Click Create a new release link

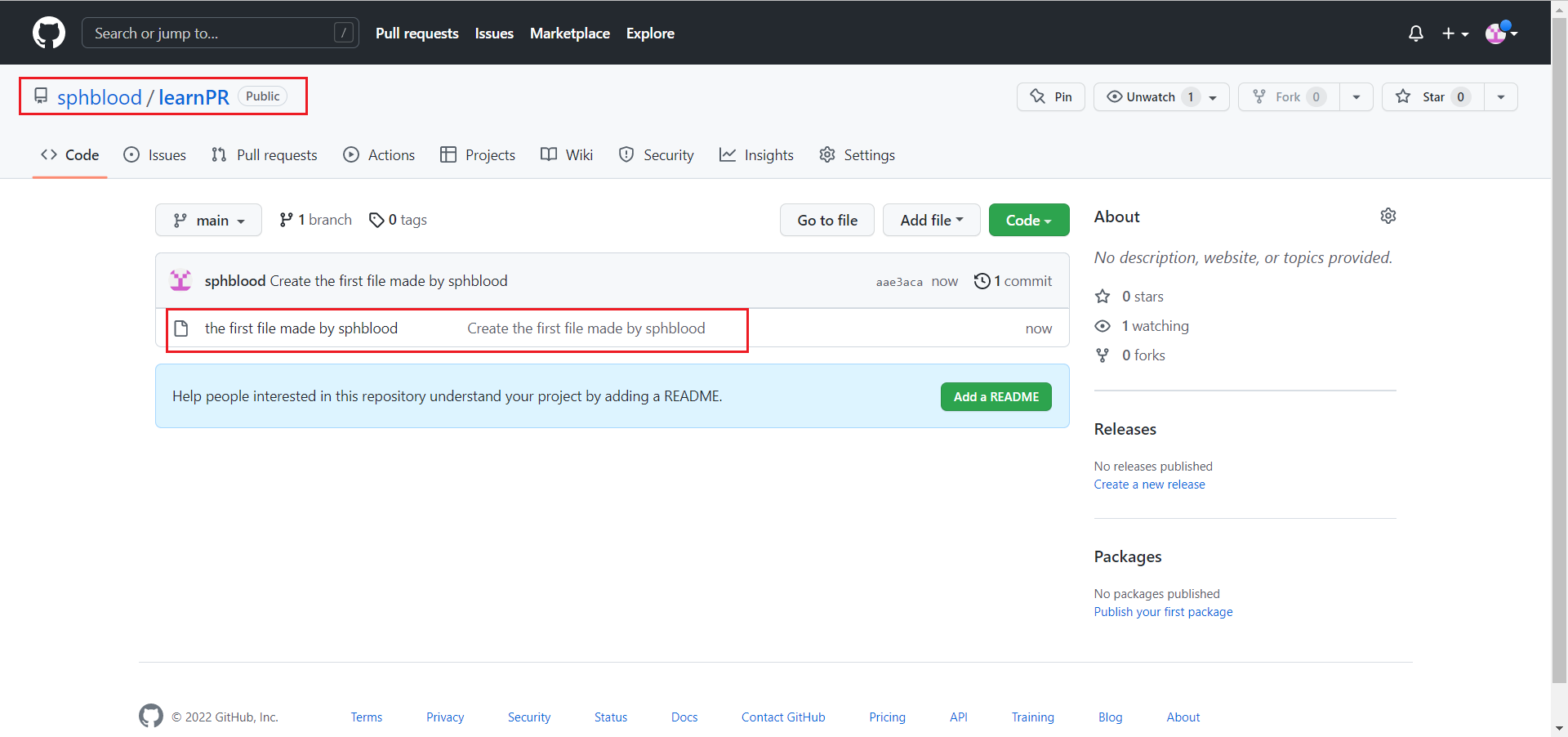[x=1149, y=485]
